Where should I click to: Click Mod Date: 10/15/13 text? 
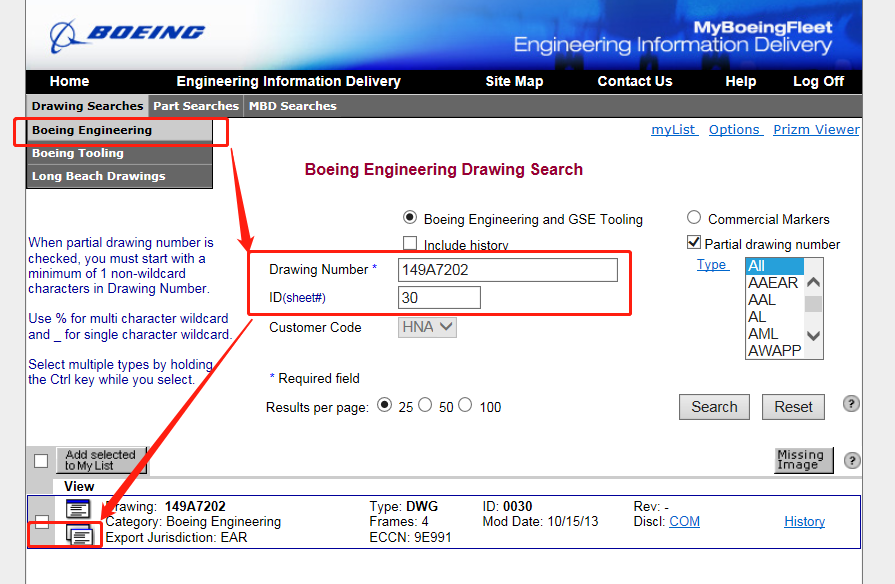click(x=541, y=522)
